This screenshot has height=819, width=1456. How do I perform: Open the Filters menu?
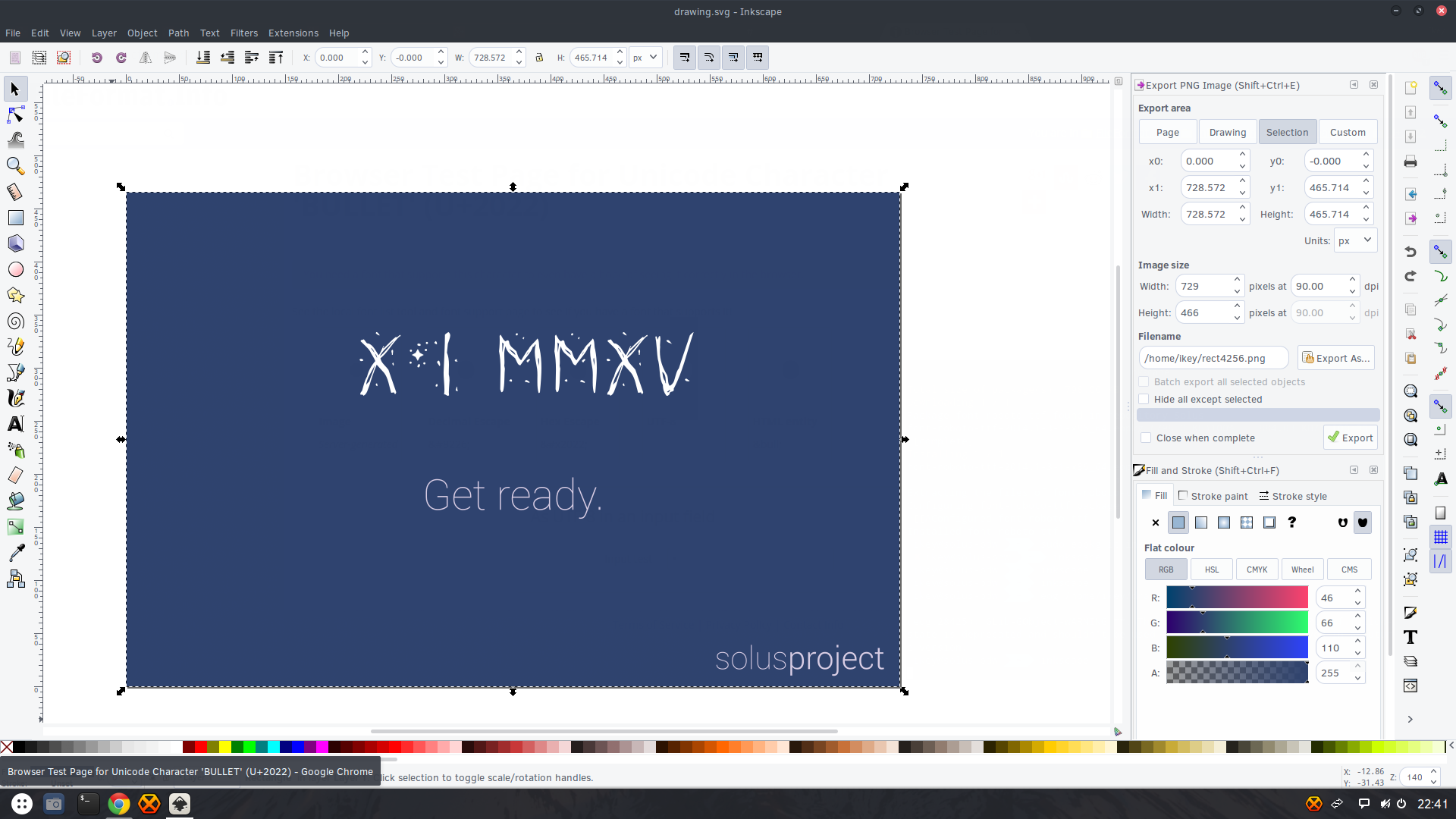pos(244,33)
